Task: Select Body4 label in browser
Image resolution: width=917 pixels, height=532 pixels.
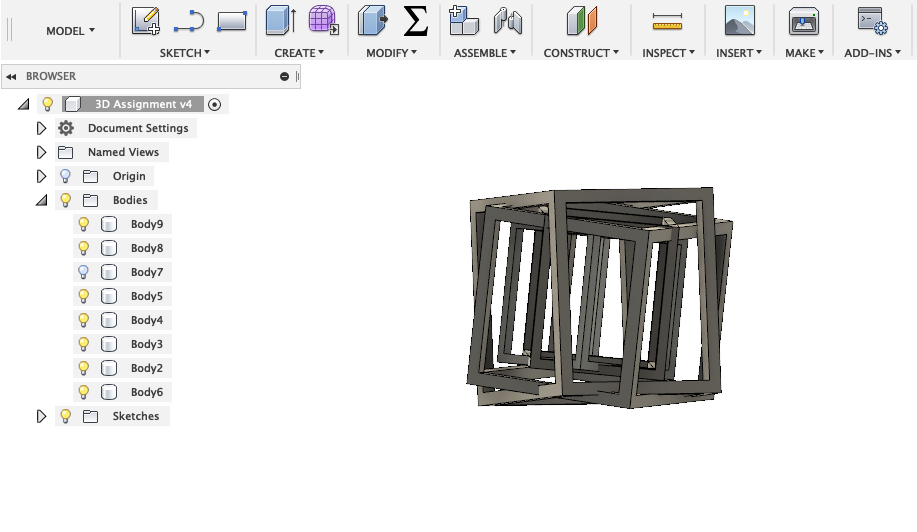Action: pyautogui.click(x=147, y=320)
